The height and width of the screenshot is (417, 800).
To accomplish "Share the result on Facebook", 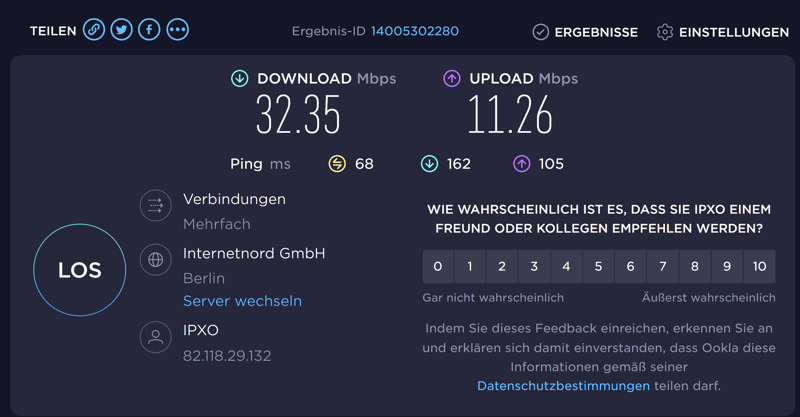I will [x=149, y=30].
